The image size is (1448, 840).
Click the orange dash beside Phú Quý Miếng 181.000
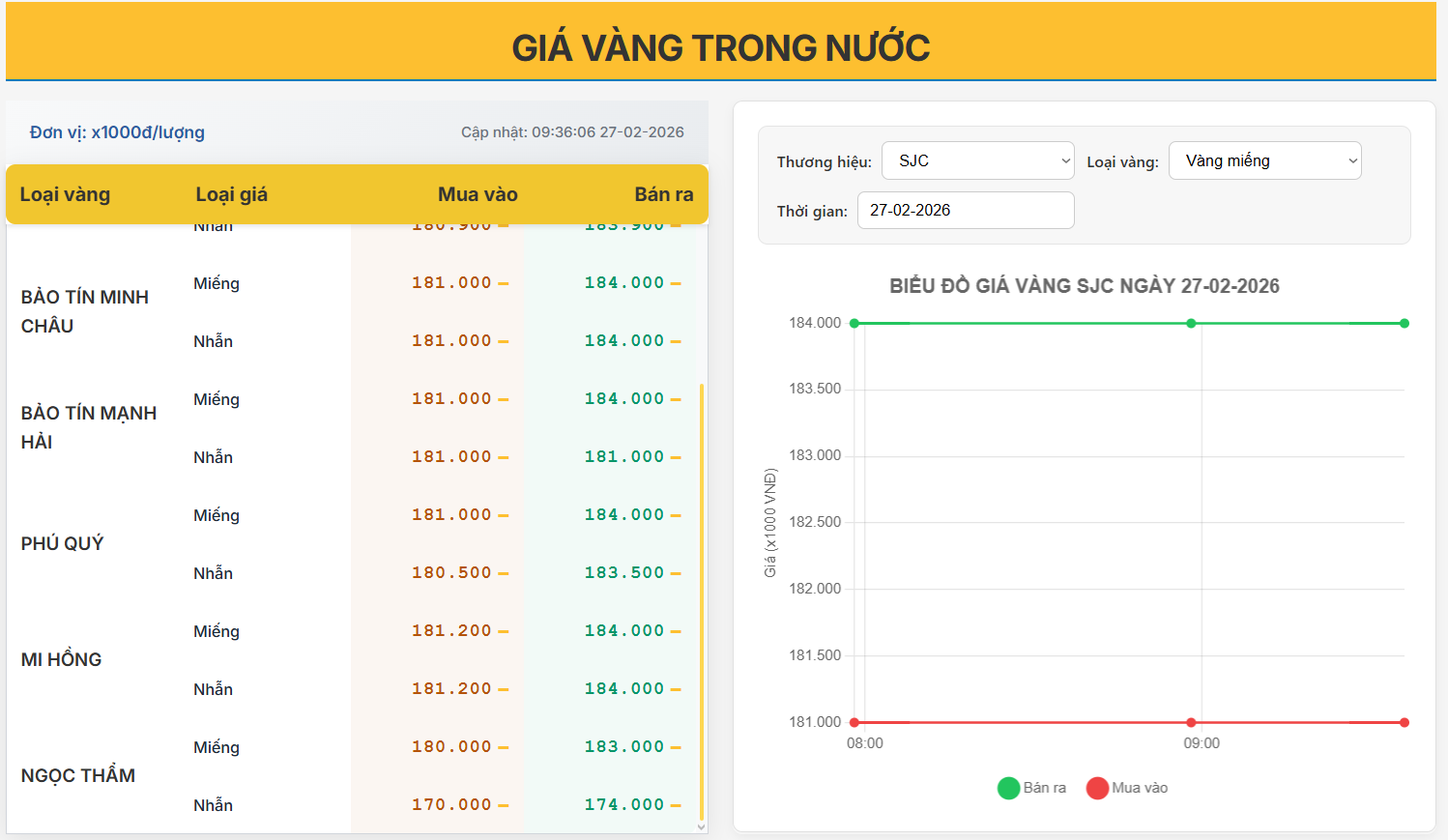click(504, 515)
